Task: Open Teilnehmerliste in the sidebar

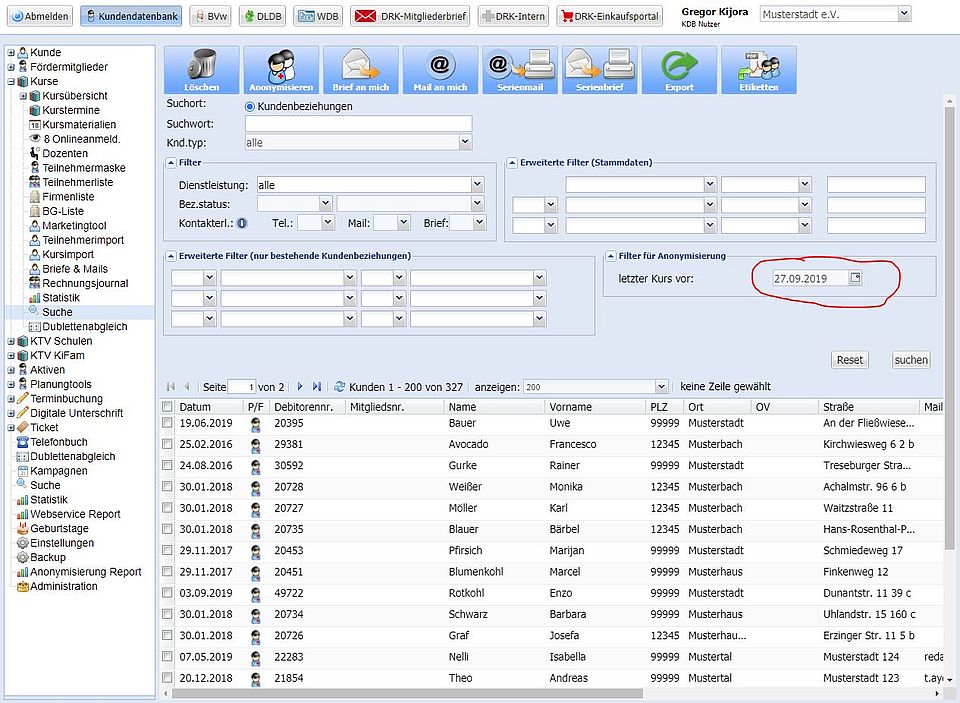Action: pos(77,182)
